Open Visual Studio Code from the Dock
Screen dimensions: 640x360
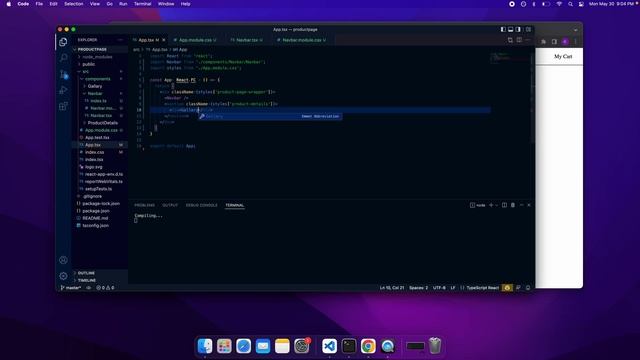[x=329, y=346]
